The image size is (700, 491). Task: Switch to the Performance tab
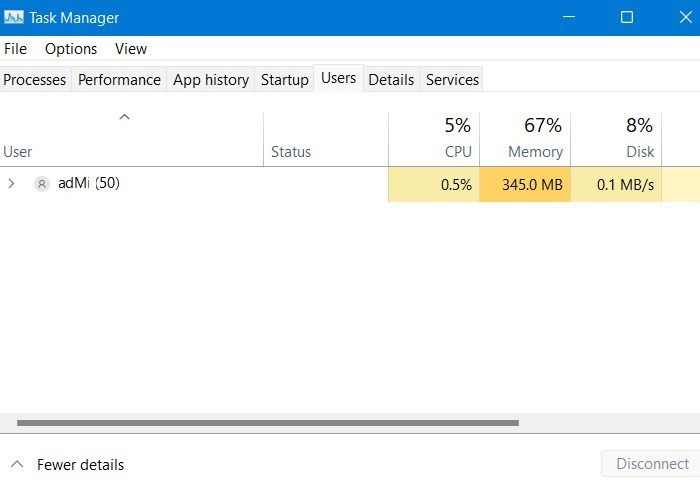point(119,80)
